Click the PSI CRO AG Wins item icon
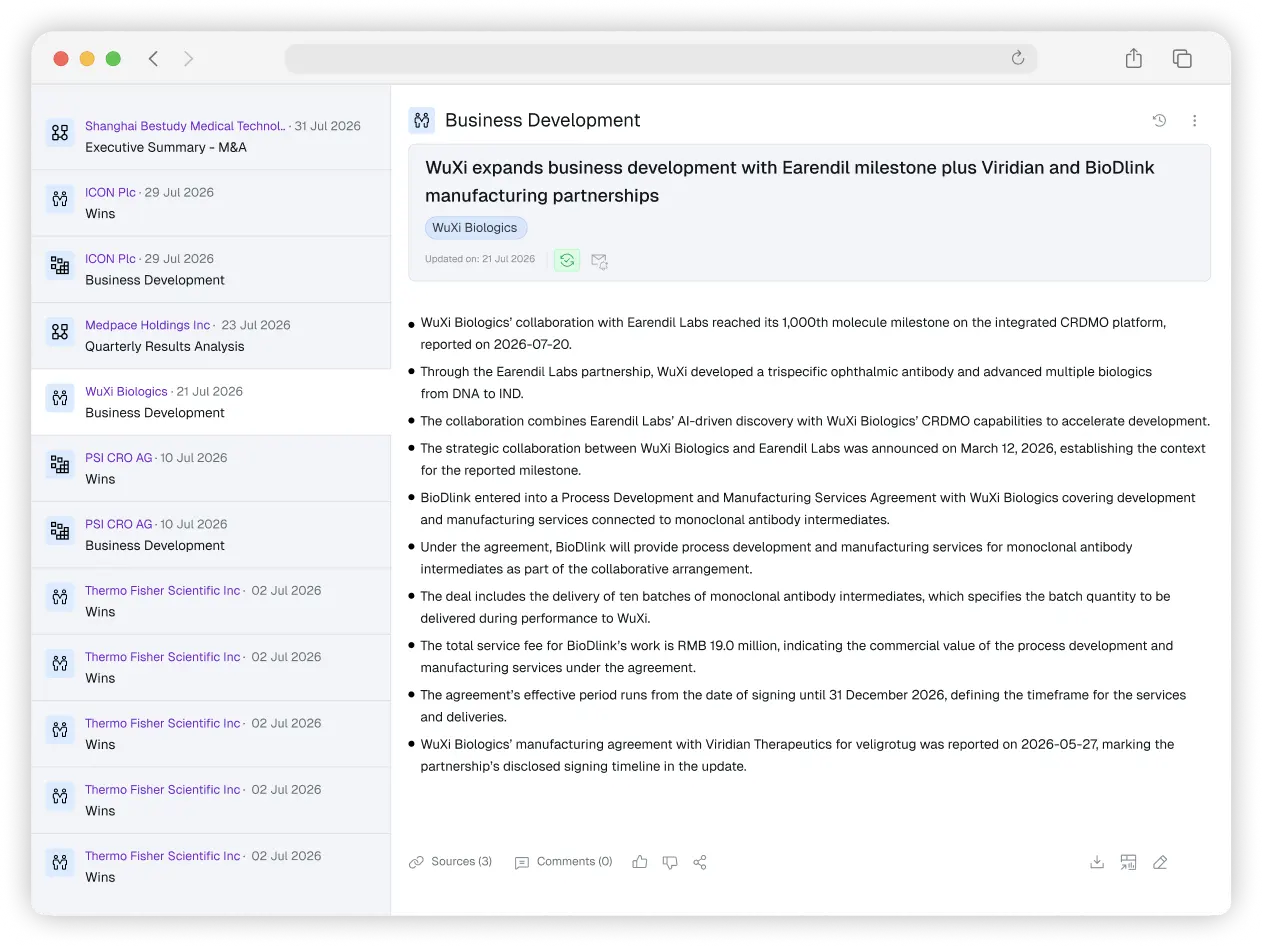The height and width of the screenshot is (947, 1263). click(x=60, y=464)
